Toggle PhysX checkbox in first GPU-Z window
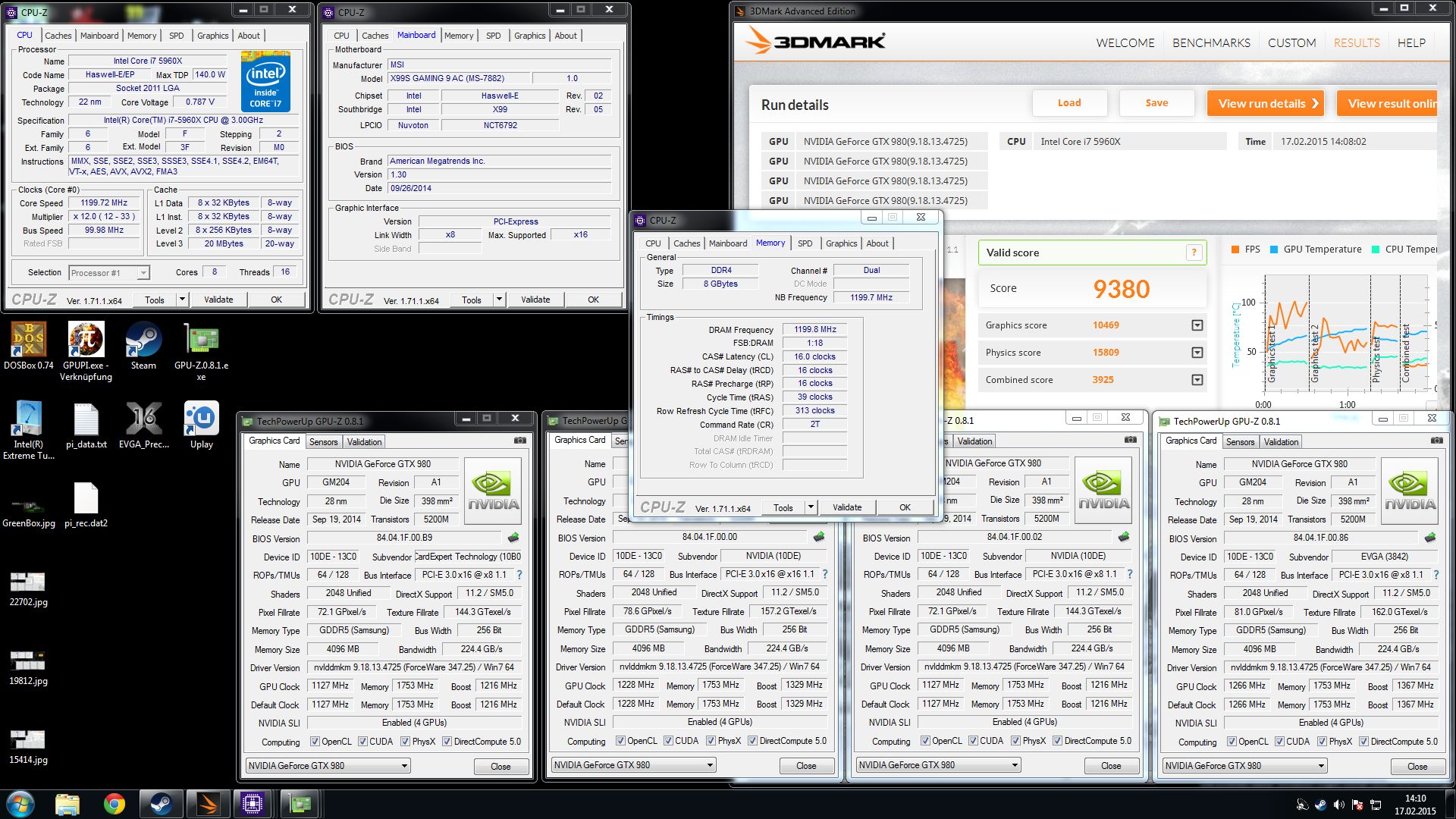 point(406,742)
